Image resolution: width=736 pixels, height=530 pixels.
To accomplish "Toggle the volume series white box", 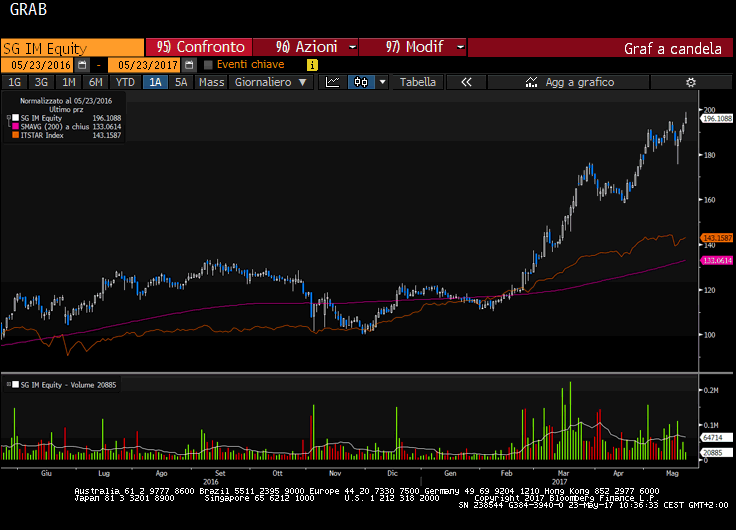I will [14, 383].
